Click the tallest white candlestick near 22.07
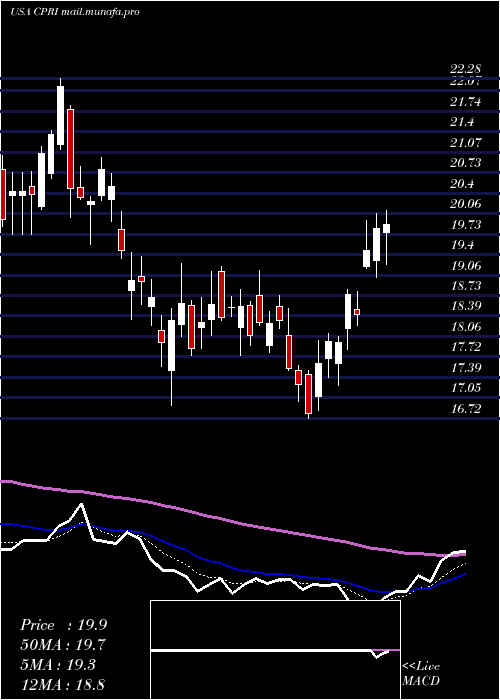Screen dimensions: 500x700 click(60, 115)
